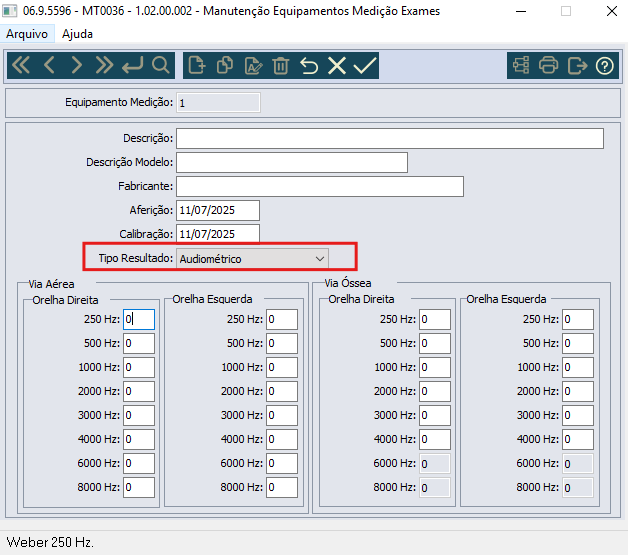
Task: Open the search magnifier icon
Action: coord(161,65)
